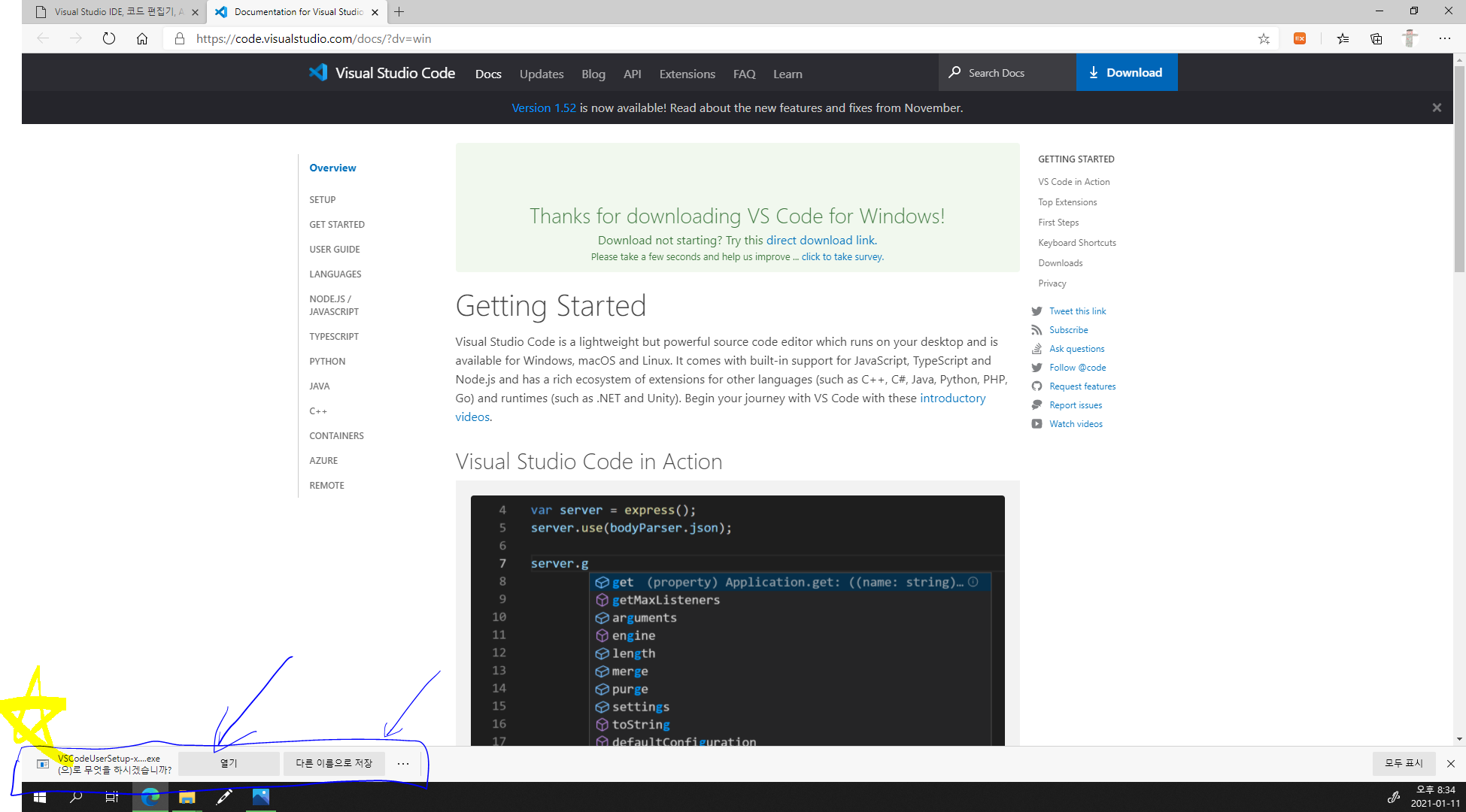The height and width of the screenshot is (812, 1466).
Task: Open more options for downloaded file
Action: (403, 764)
